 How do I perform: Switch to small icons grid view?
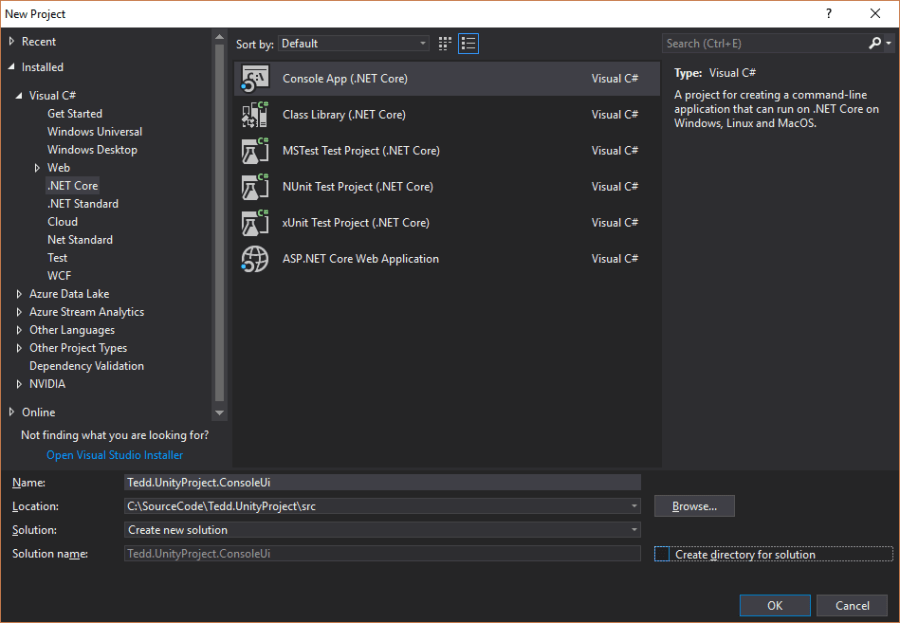click(x=445, y=44)
